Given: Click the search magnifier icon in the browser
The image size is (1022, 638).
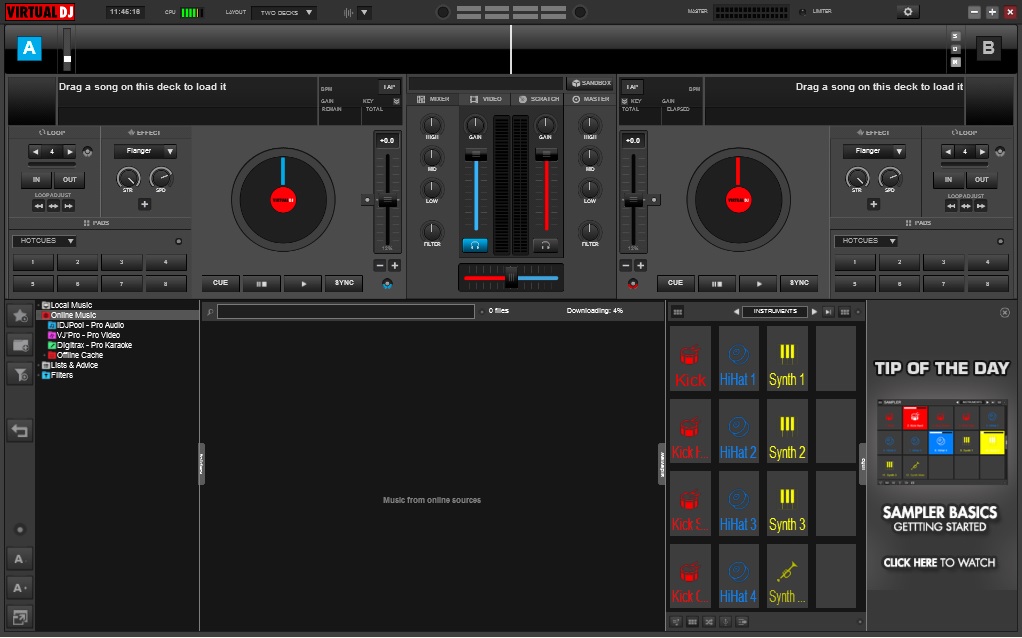Looking at the screenshot, I should pyautogui.click(x=210, y=312).
